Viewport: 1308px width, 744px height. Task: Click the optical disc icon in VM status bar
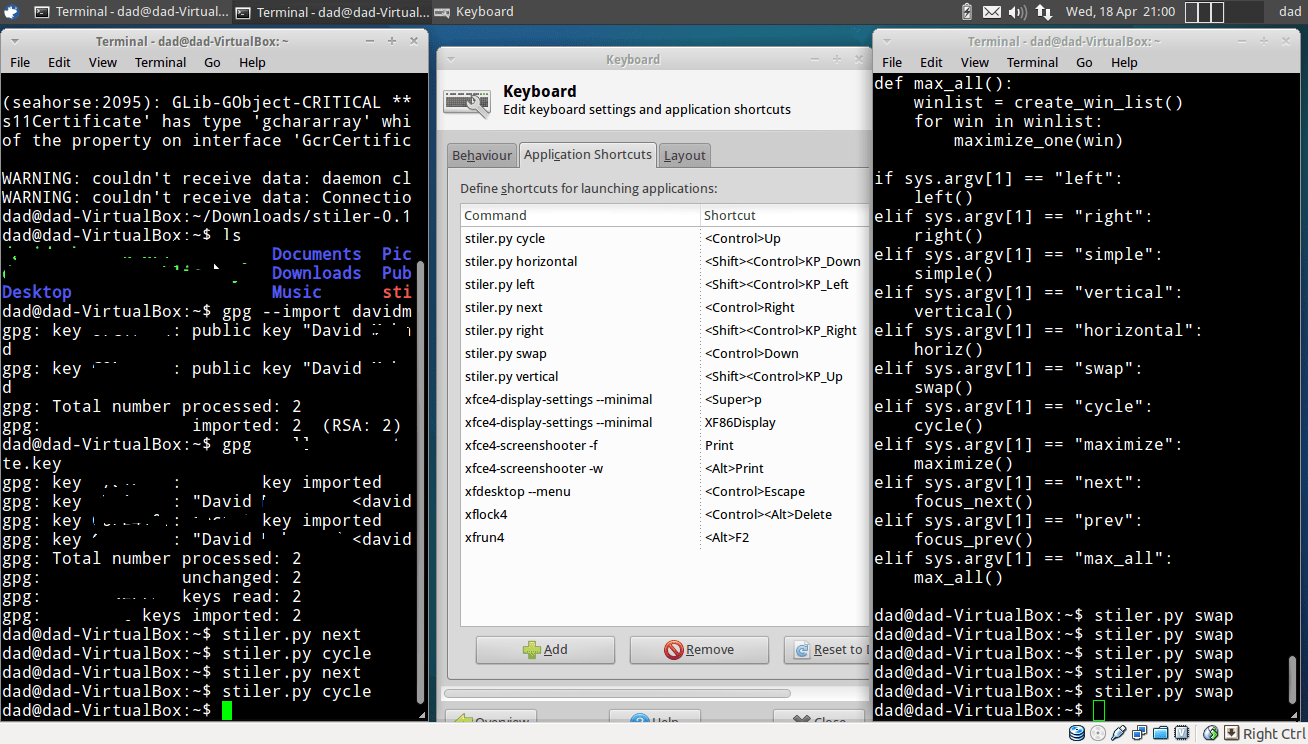point(1098,733)
